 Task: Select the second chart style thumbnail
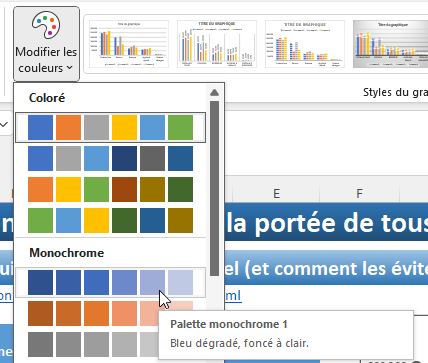(217, 44)
